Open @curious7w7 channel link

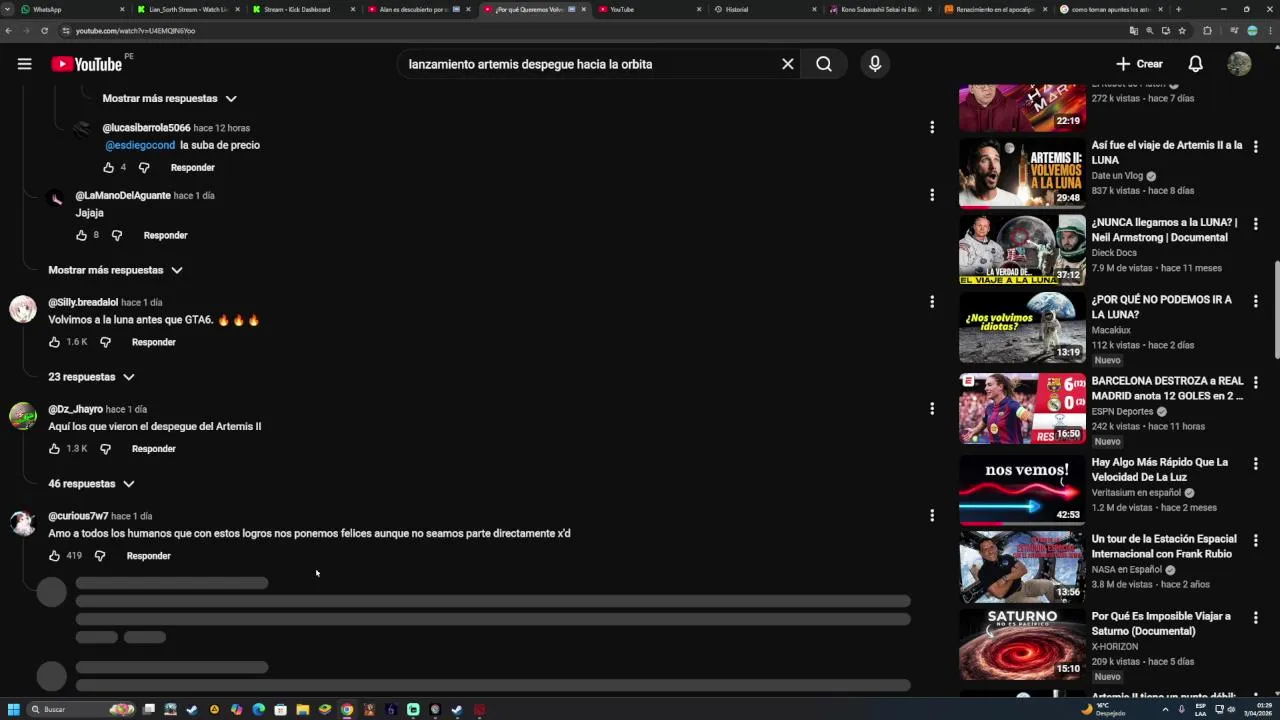coord(78,516)
